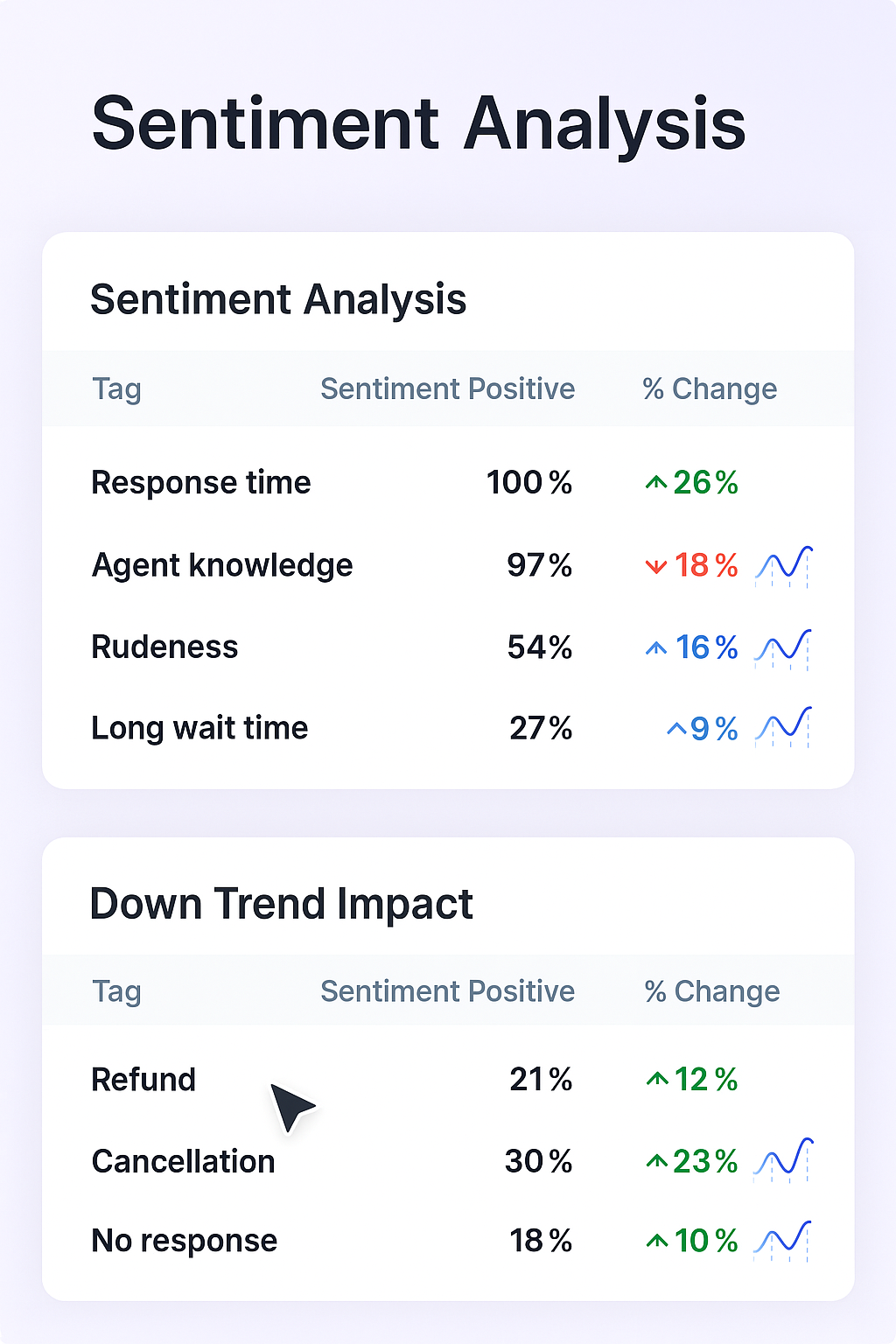Click the Down Trend Impact card title
Screen dimensions: 896x1344
click(x=281, y=904)
